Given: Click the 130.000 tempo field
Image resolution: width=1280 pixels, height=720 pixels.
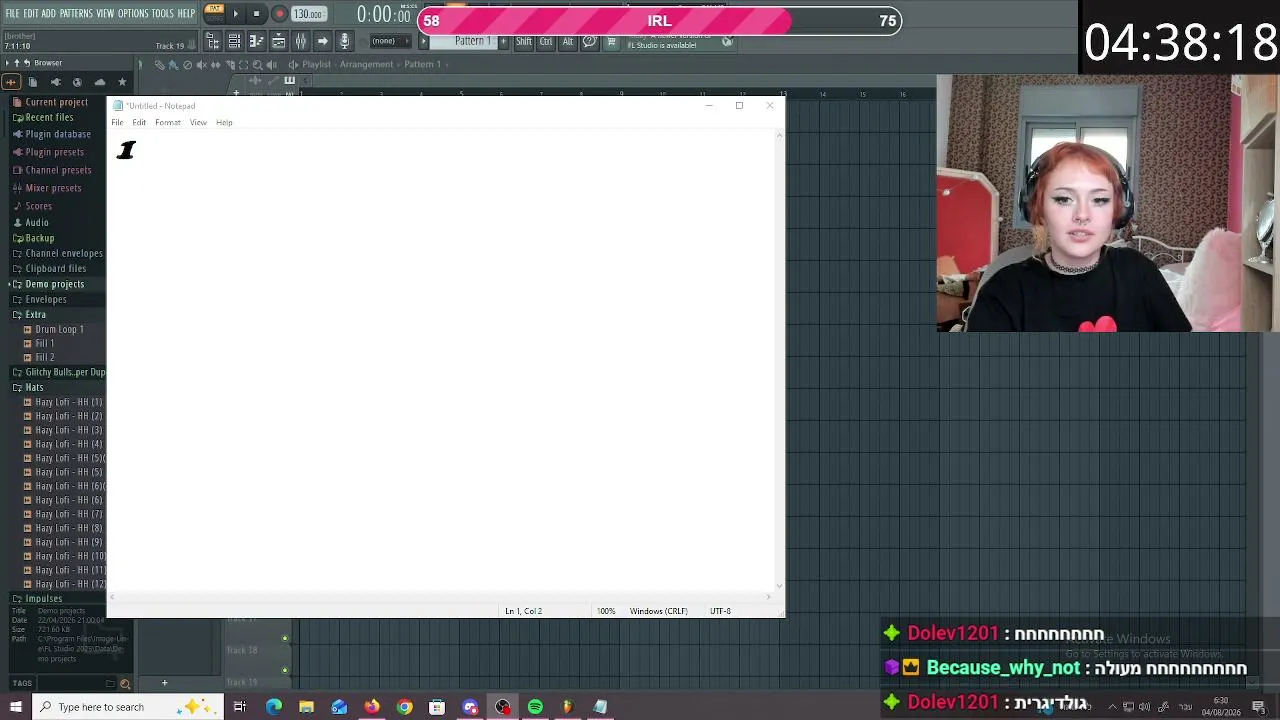Looking at the screenshot, I should point(308,14).
